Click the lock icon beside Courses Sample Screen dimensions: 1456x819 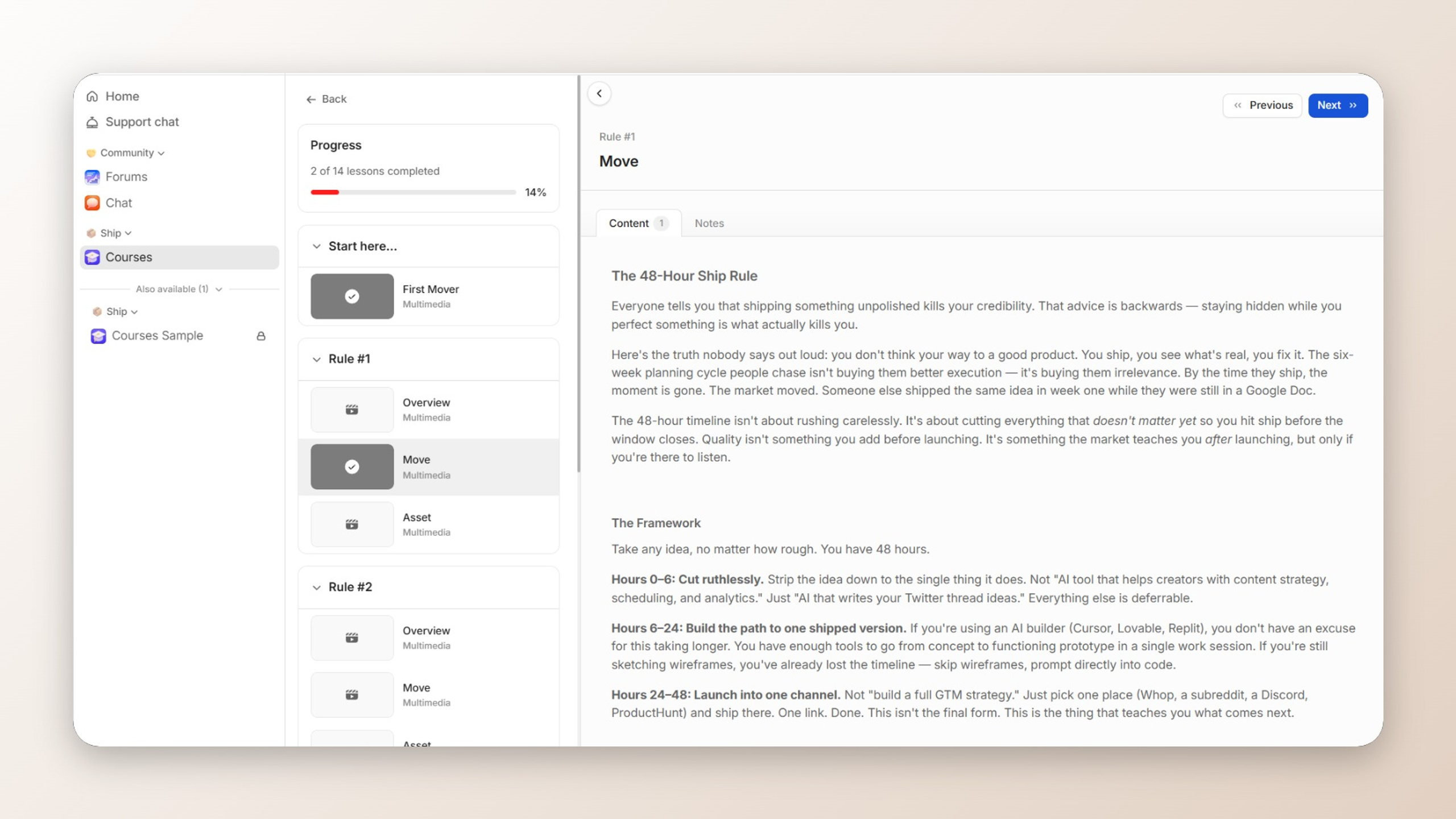point(261,336)
